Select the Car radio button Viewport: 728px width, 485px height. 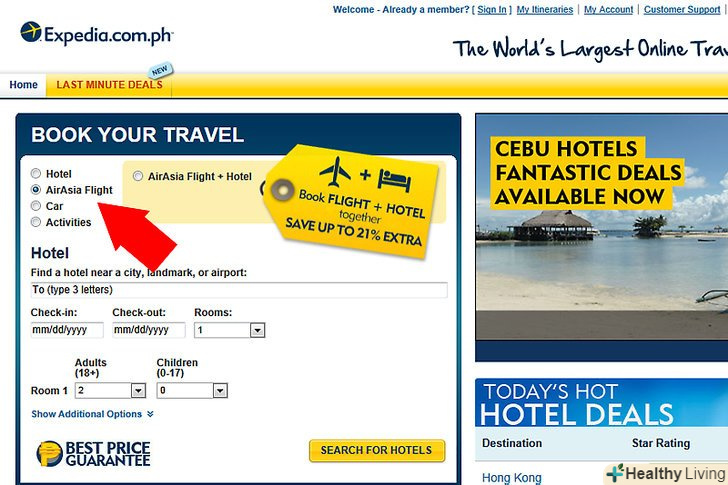pos(36,206)
